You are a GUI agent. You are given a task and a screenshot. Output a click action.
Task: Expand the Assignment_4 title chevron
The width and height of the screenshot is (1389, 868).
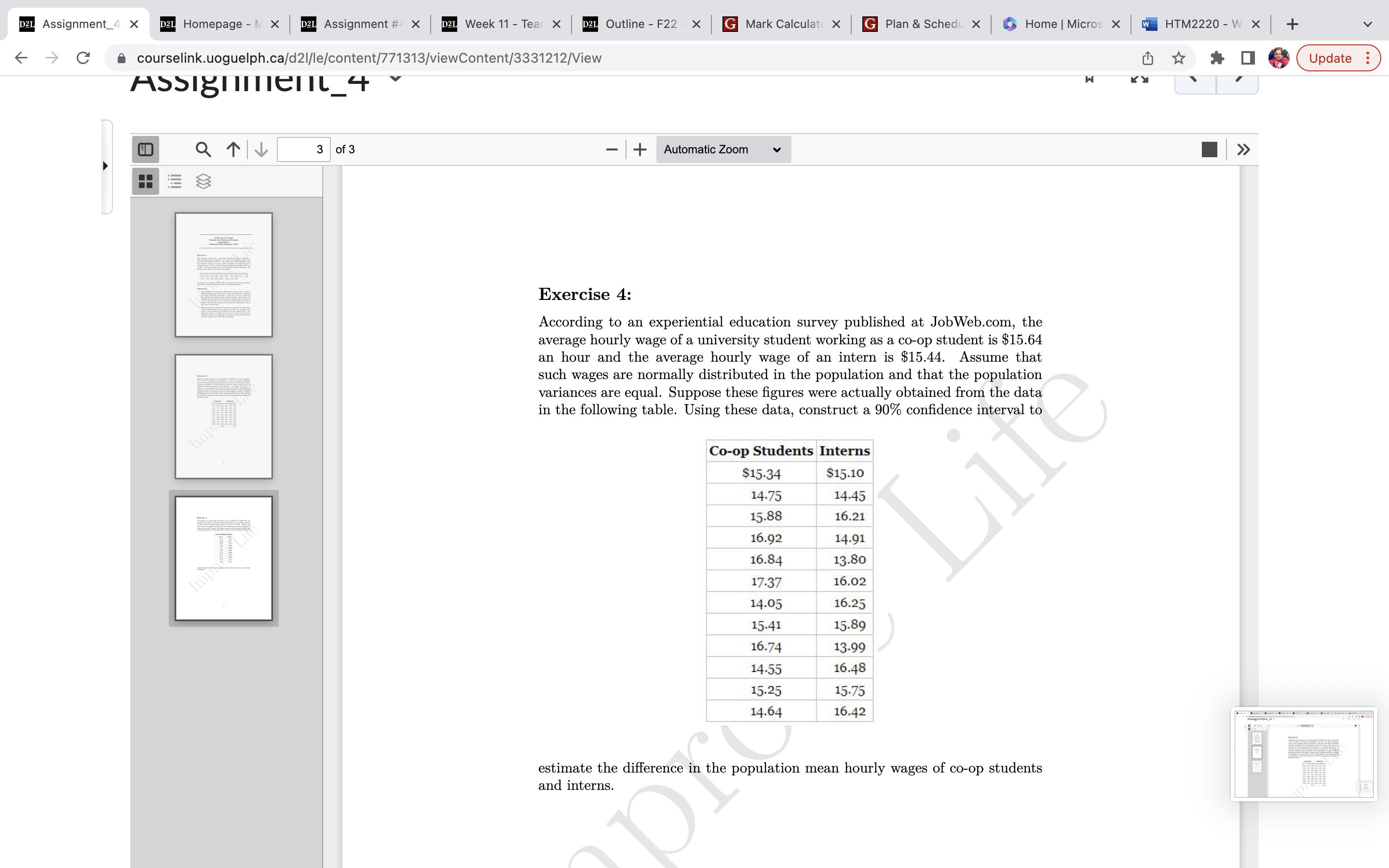(x=395, y=79)
